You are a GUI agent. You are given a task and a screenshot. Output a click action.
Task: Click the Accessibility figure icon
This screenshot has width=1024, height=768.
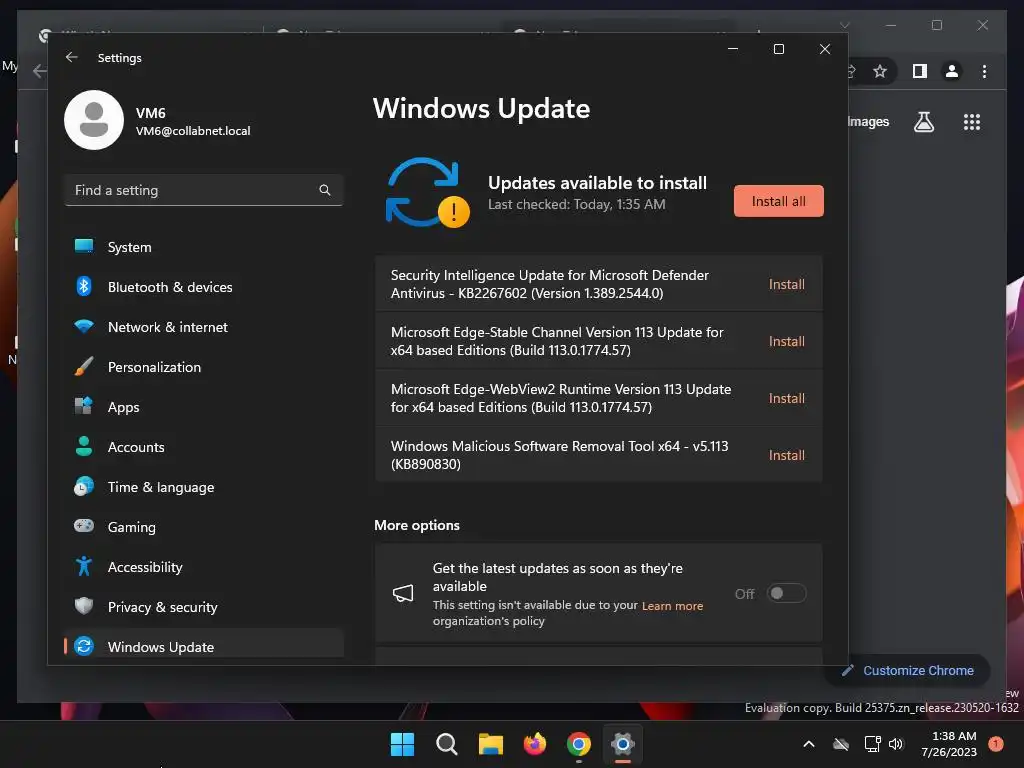tap(84, 566)
